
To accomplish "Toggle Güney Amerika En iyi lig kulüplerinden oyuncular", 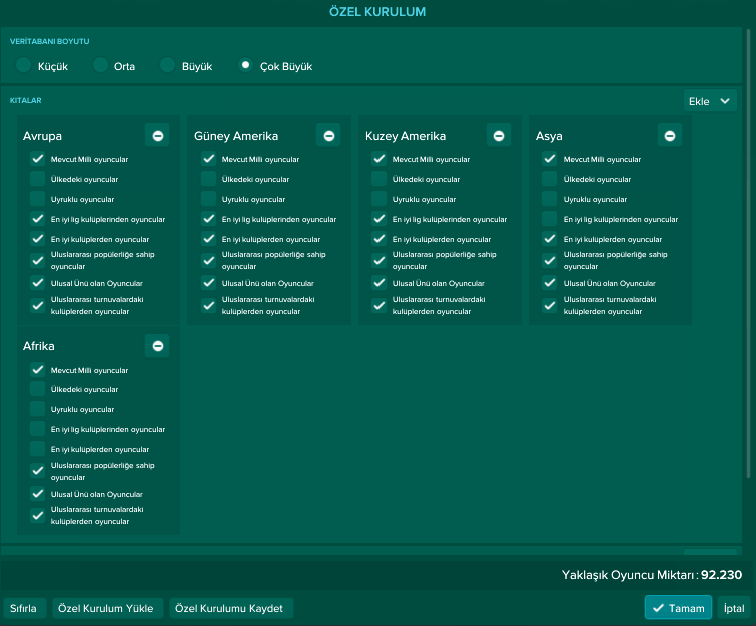I will [209, 219].
